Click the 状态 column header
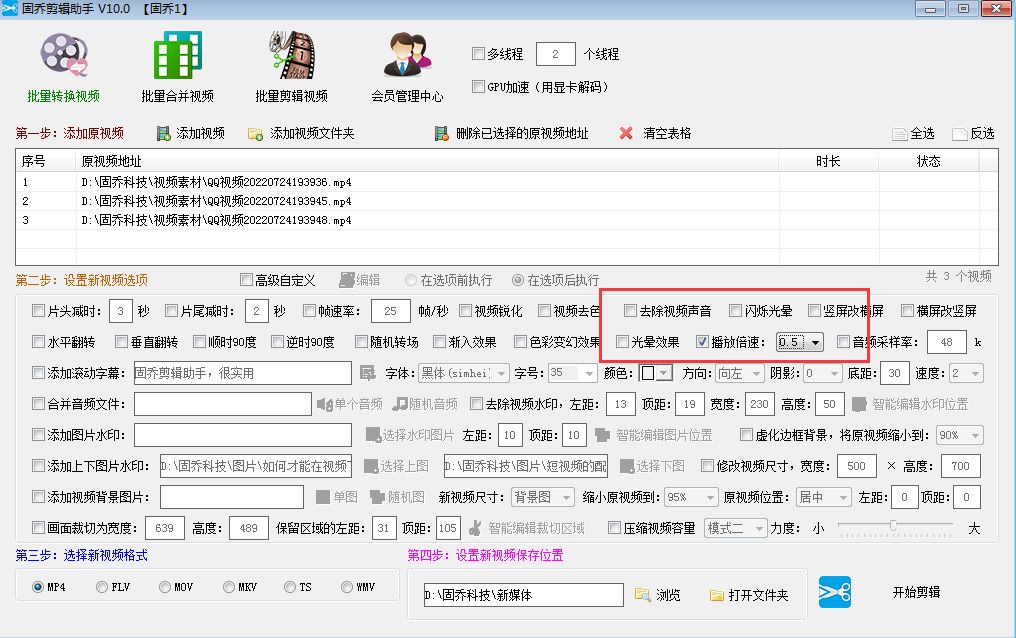This screenshot has width=1016, height=638. [929, 161]
